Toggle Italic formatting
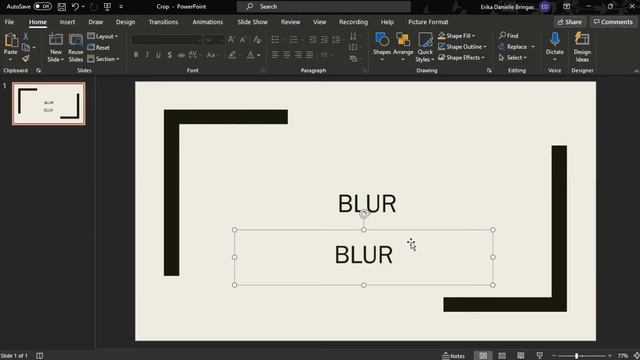The image size is (640, 360). point(147,55)
